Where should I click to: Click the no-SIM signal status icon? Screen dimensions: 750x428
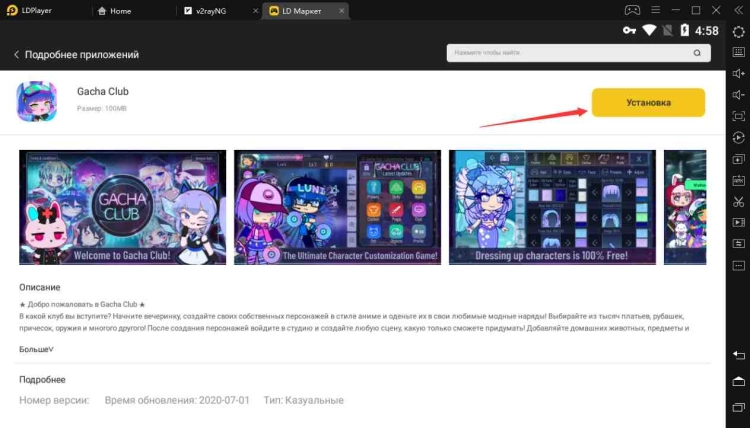coord(668,31)
